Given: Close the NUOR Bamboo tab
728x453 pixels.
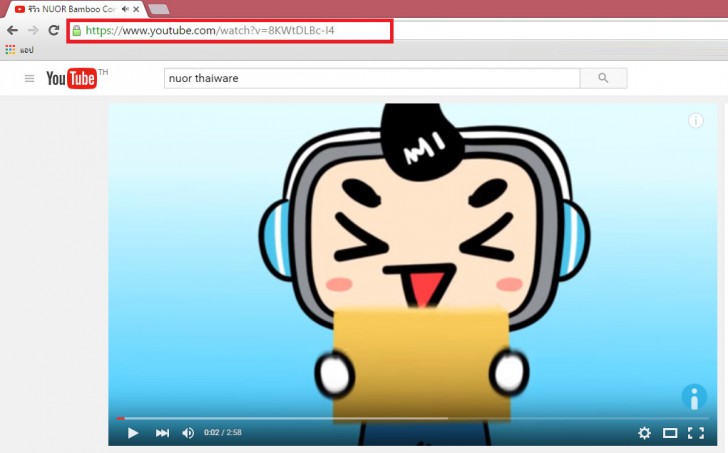Looking at the screenshot, I should point(136,9).
